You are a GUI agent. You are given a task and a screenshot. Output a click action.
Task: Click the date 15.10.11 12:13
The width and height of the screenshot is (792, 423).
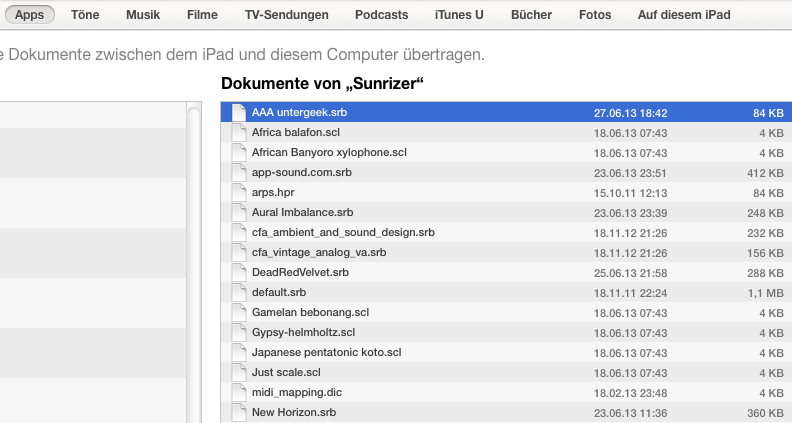tap(630, 193)
